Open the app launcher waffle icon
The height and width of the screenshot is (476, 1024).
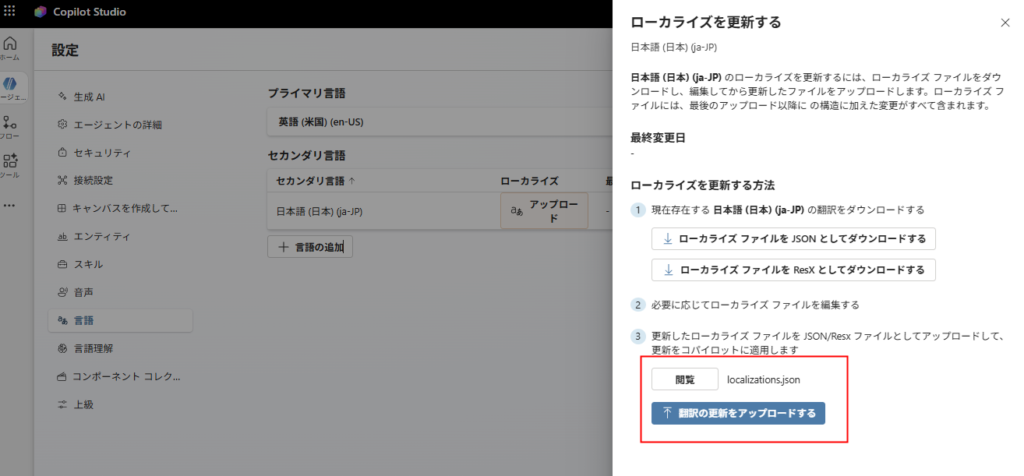[x=11, y=12]
